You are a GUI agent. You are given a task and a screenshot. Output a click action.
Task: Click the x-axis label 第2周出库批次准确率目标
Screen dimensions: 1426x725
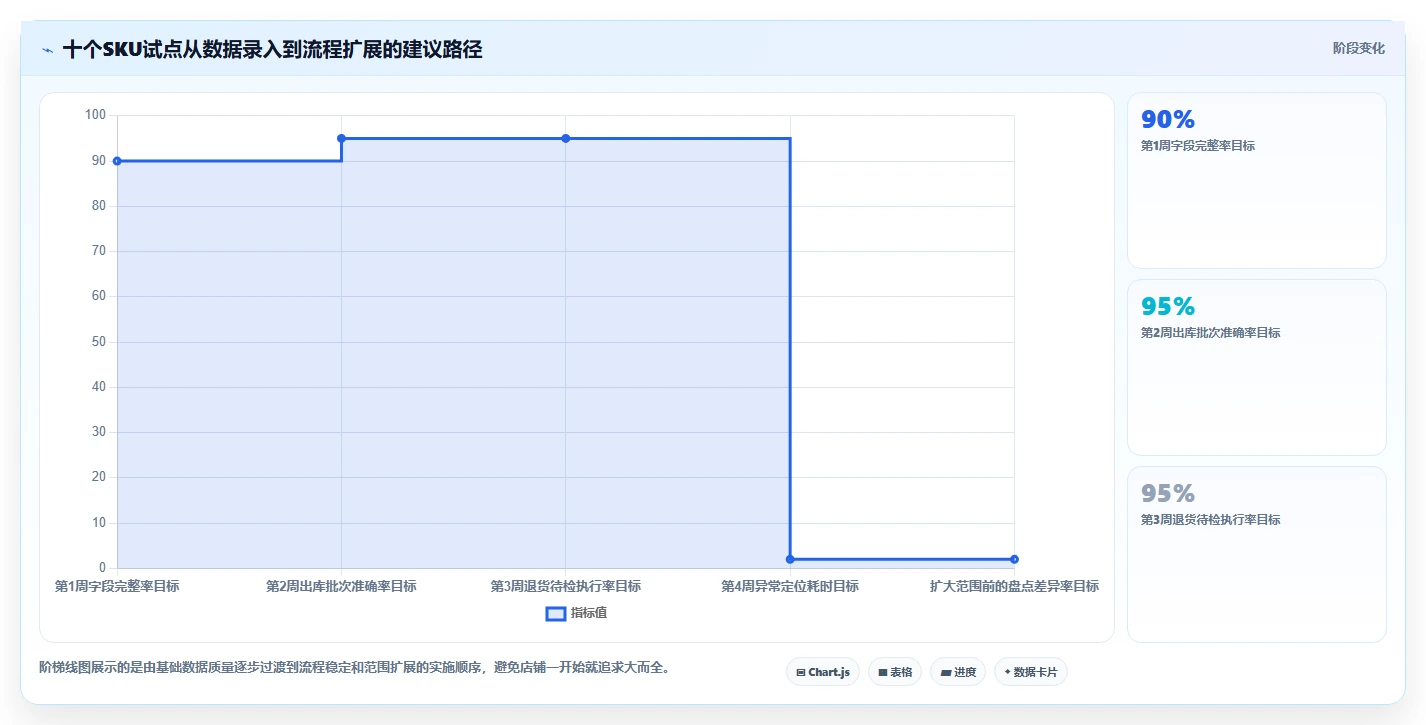pyautogui.click(x=341, y=586)
